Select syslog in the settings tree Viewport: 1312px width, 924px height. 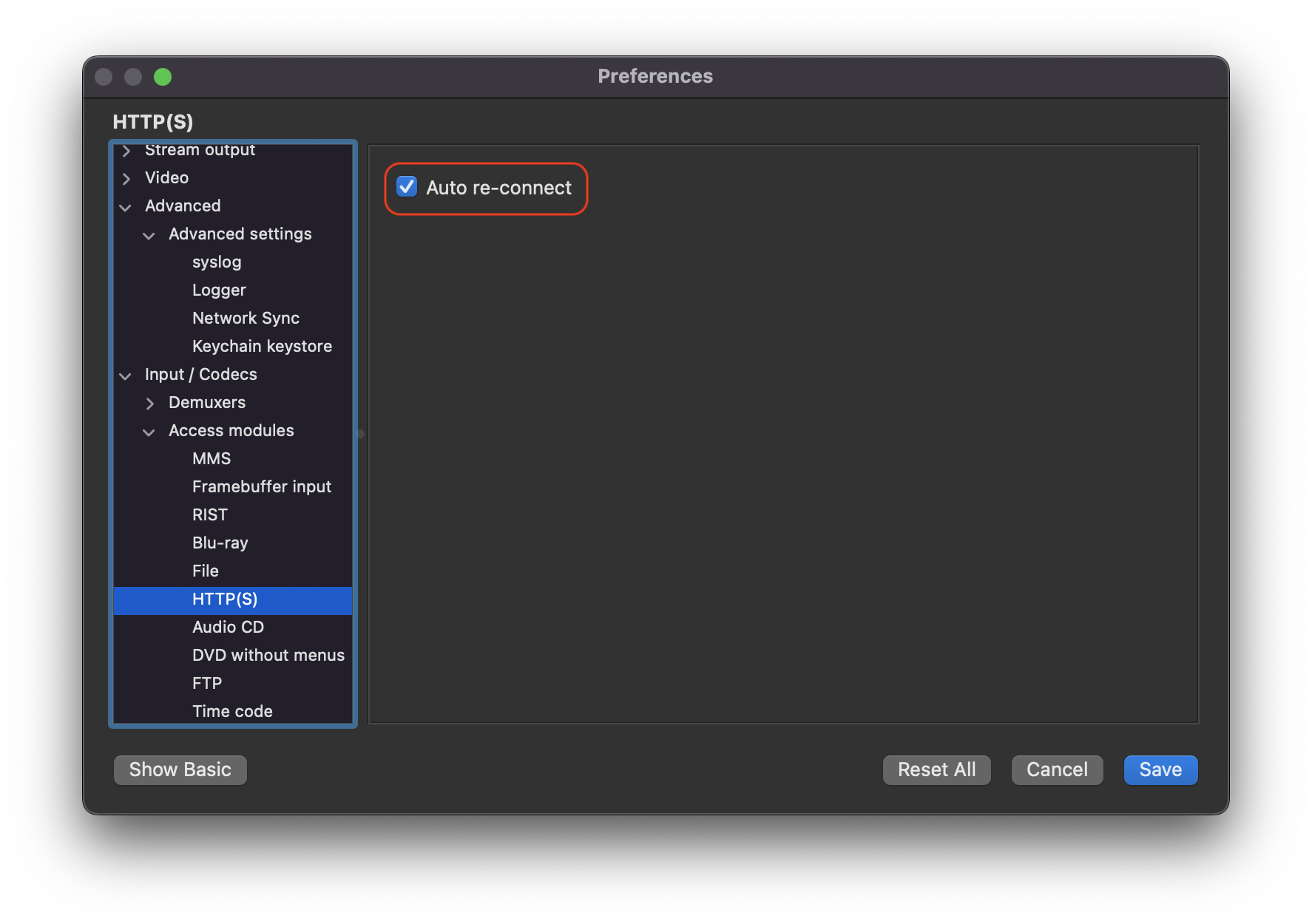pos(217,262)
